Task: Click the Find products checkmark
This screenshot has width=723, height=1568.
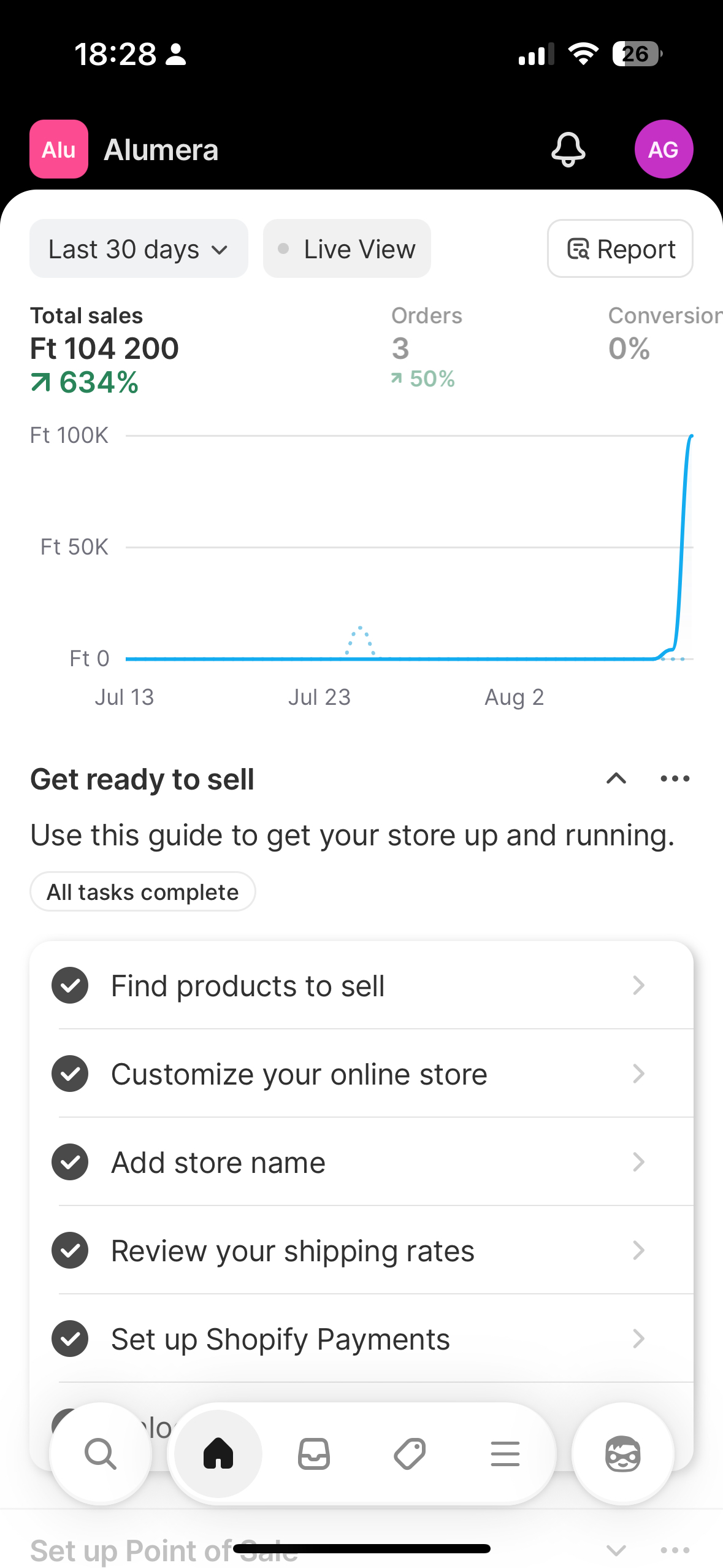Action: [70, 985]
